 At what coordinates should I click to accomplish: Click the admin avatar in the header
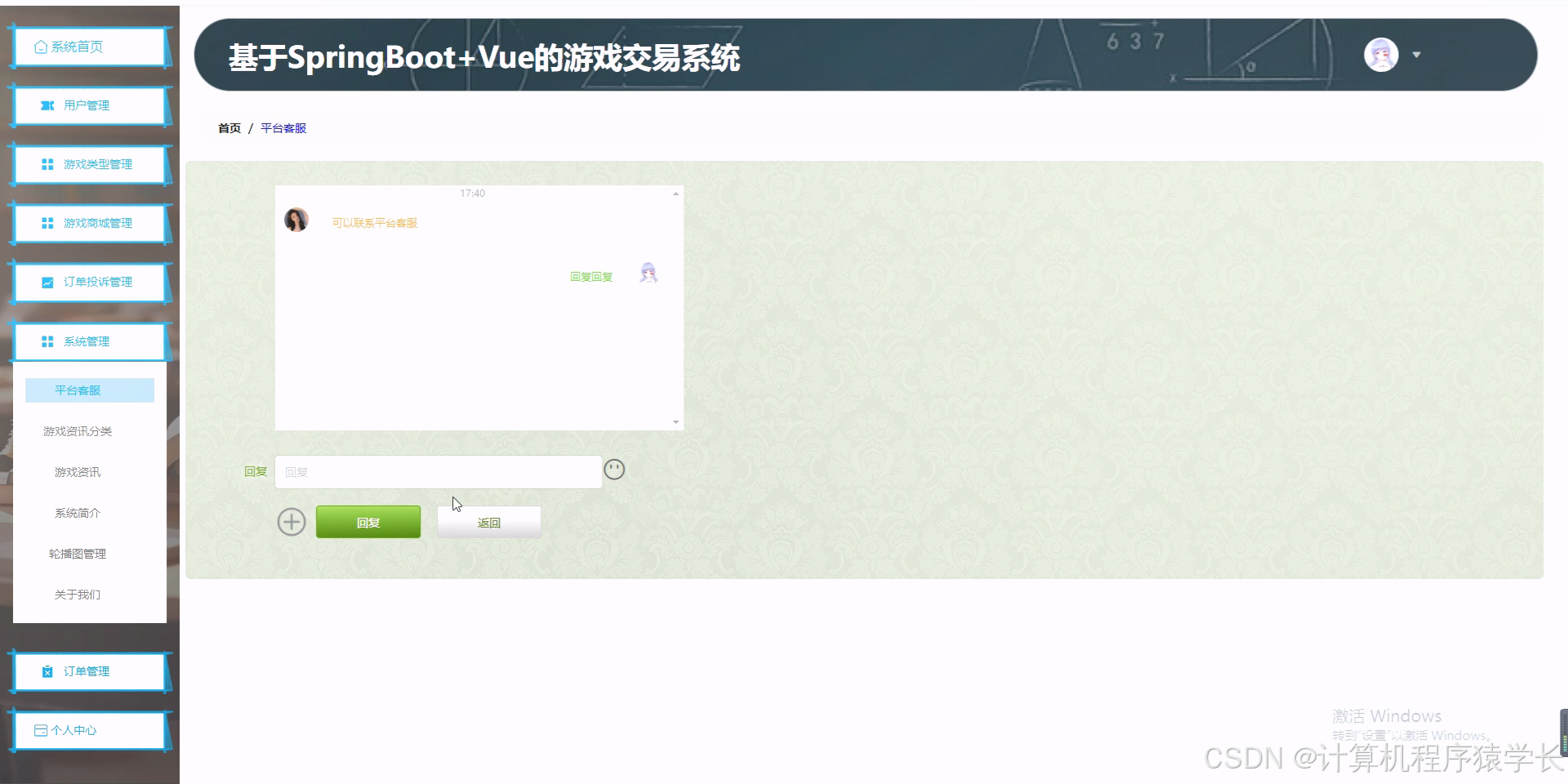(x=1381, y=55)
